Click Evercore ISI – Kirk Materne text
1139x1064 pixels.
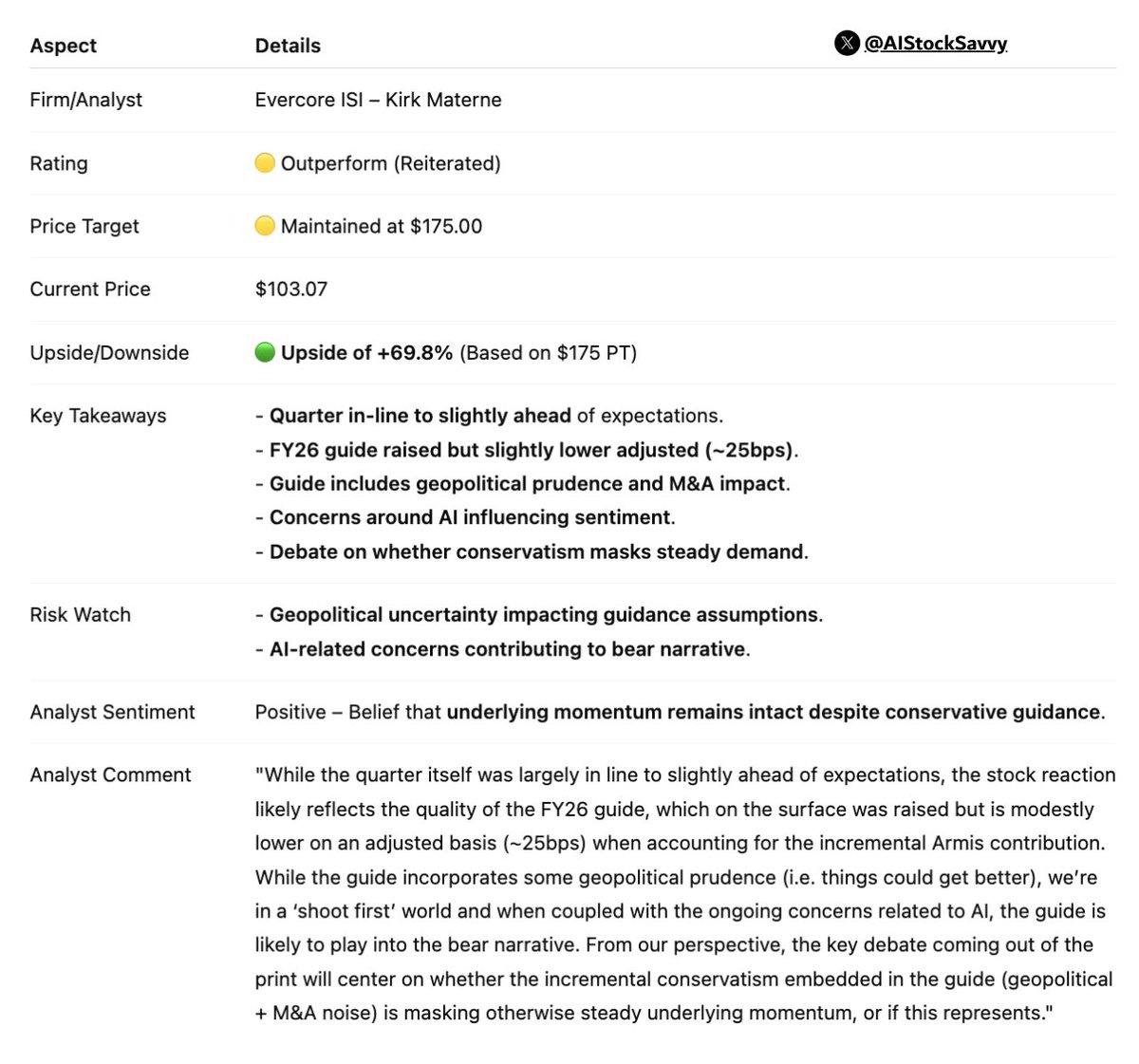tap(378, 100)
